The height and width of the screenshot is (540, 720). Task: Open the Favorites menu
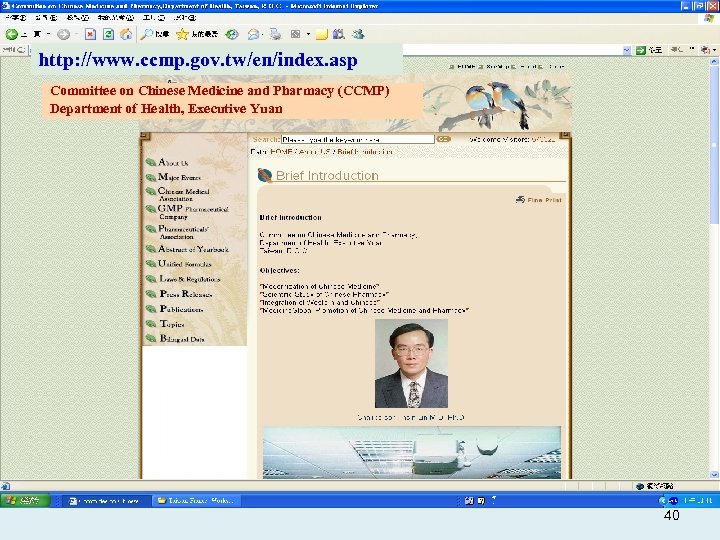click(x=116, y=18)
